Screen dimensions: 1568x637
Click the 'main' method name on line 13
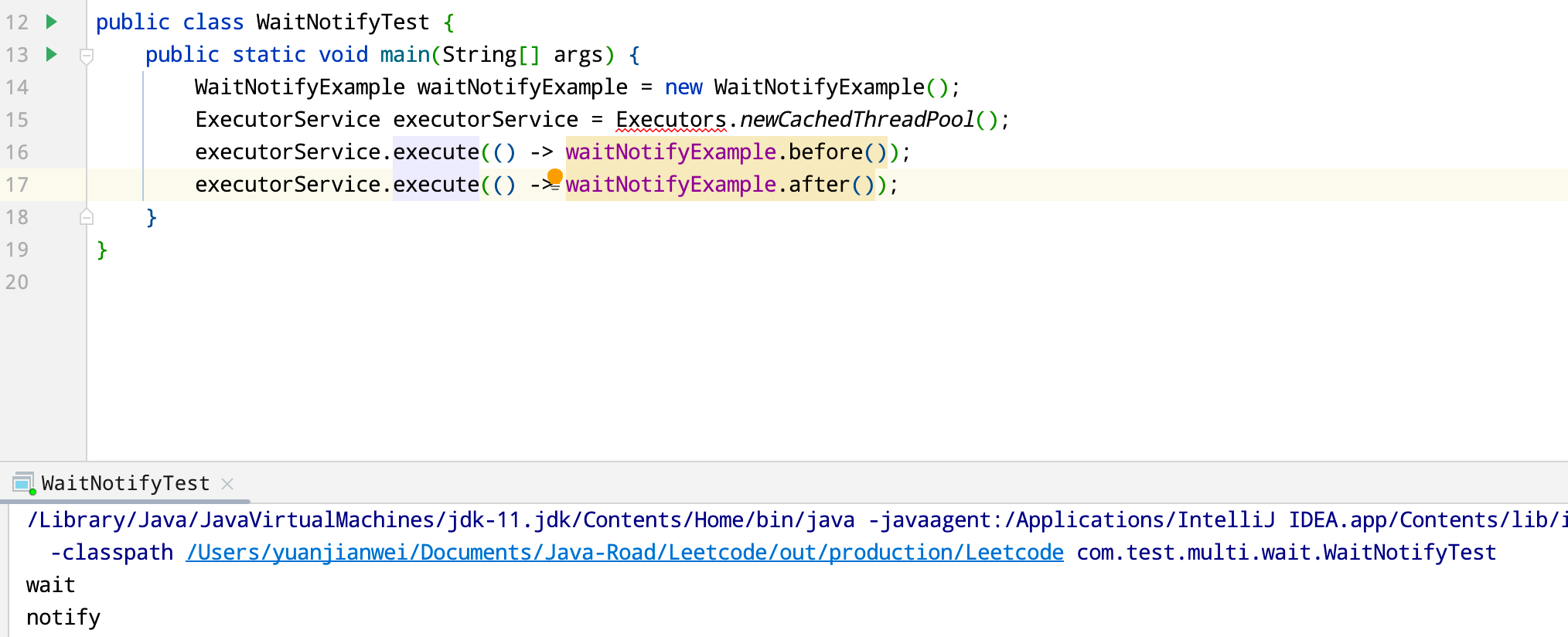404,55
